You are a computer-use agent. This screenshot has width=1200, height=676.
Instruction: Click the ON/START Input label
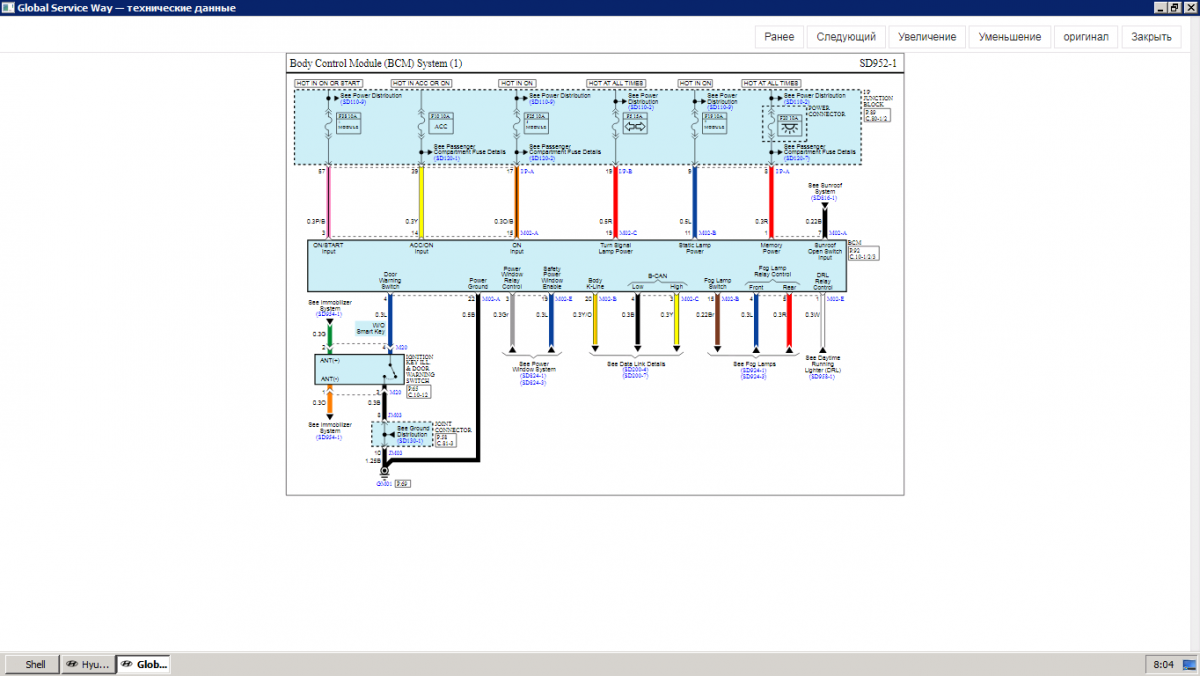click(x=328, y=248)
